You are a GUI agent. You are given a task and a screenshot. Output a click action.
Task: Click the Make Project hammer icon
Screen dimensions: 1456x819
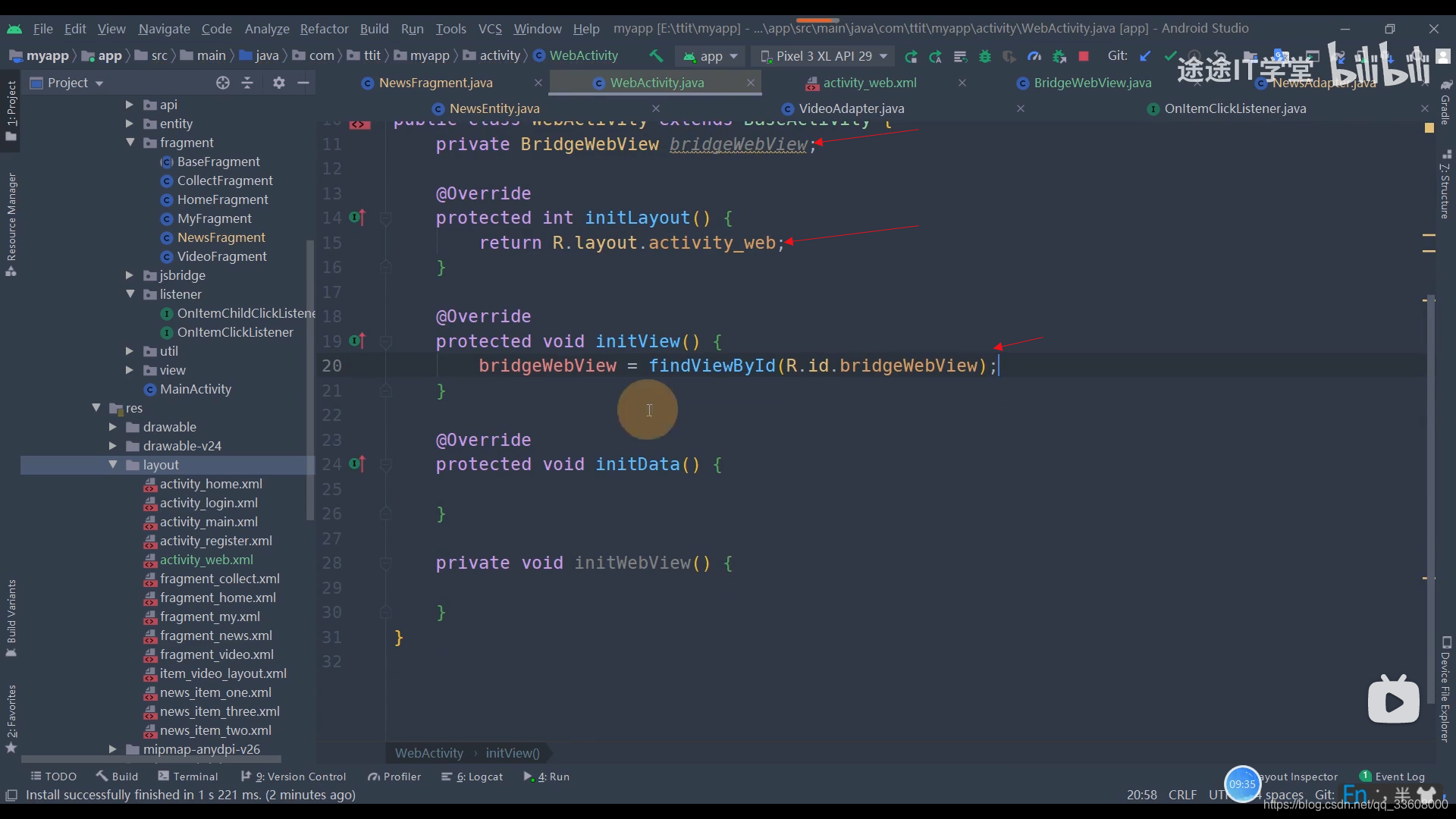coord(656,56)
